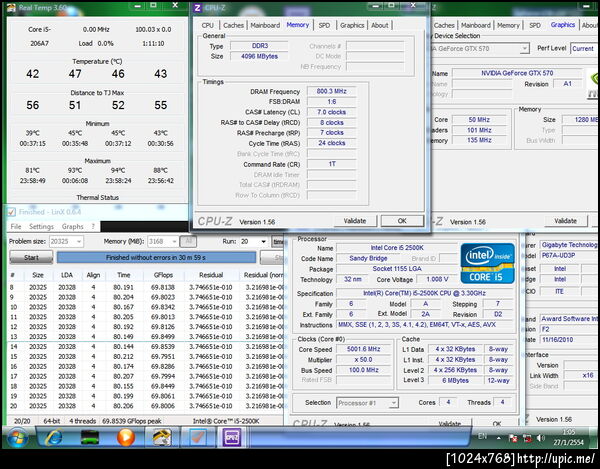Click the Multiplier x 50.0 value
The image size is (600, 469).
click(x=363, y=360)
